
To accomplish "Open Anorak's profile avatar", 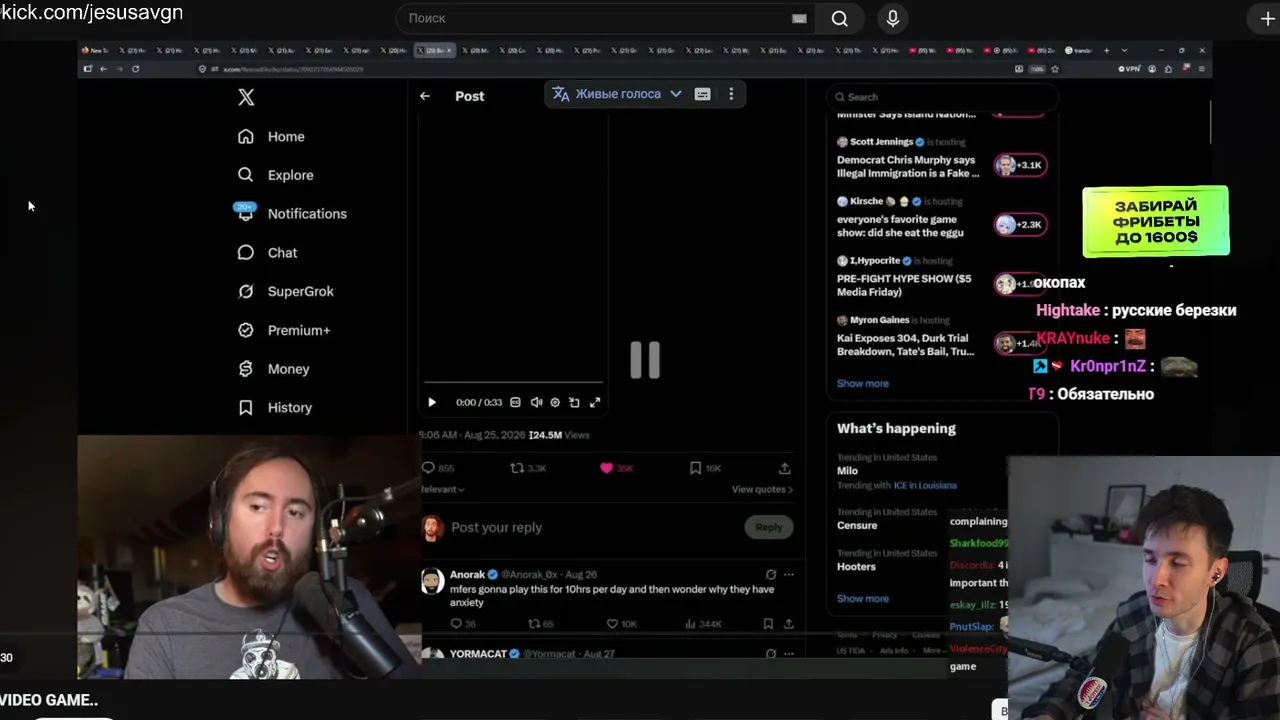I will pyautogui.click(x=432, y=581).
